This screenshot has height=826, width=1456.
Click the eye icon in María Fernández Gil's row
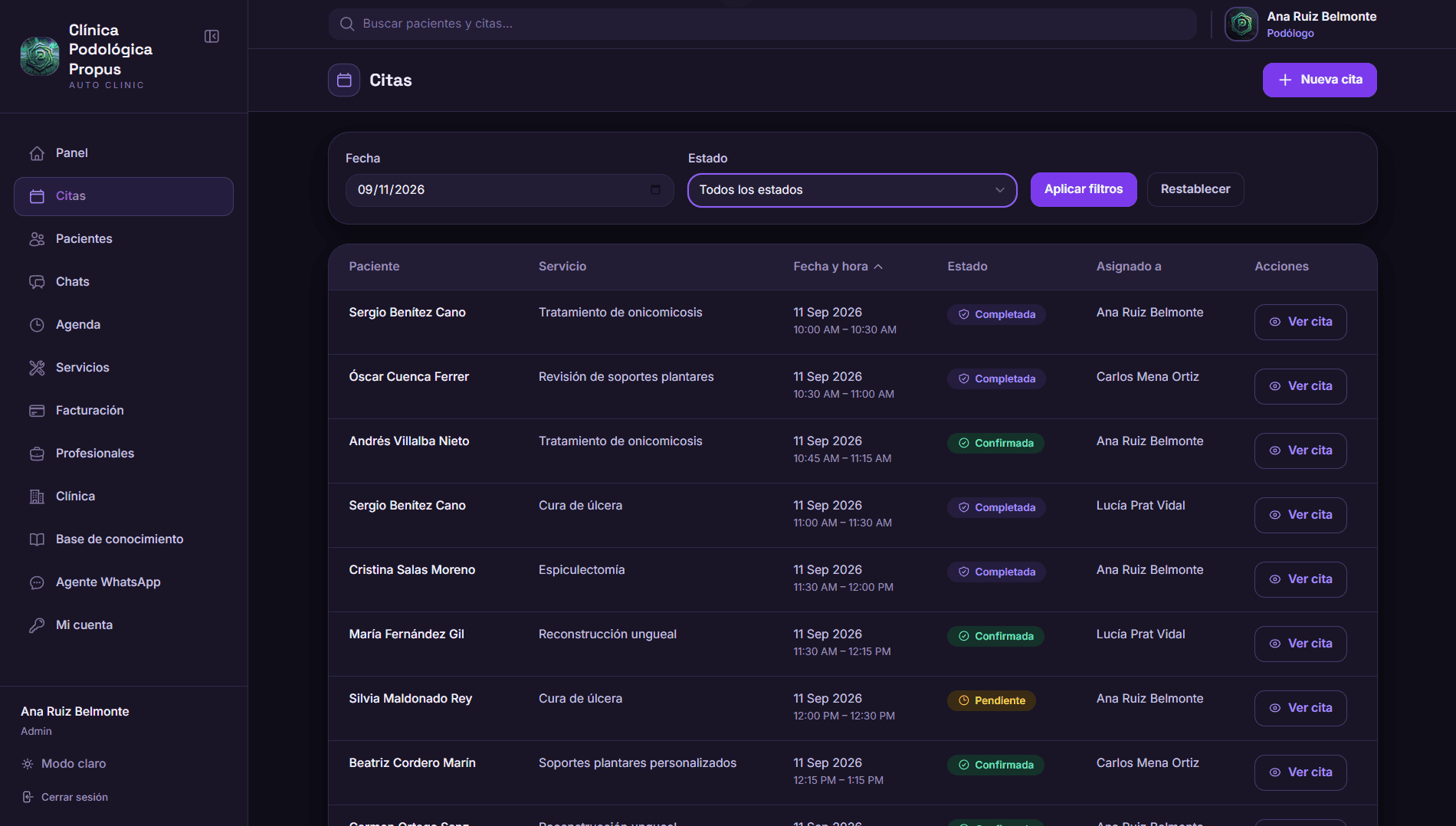1275,644
